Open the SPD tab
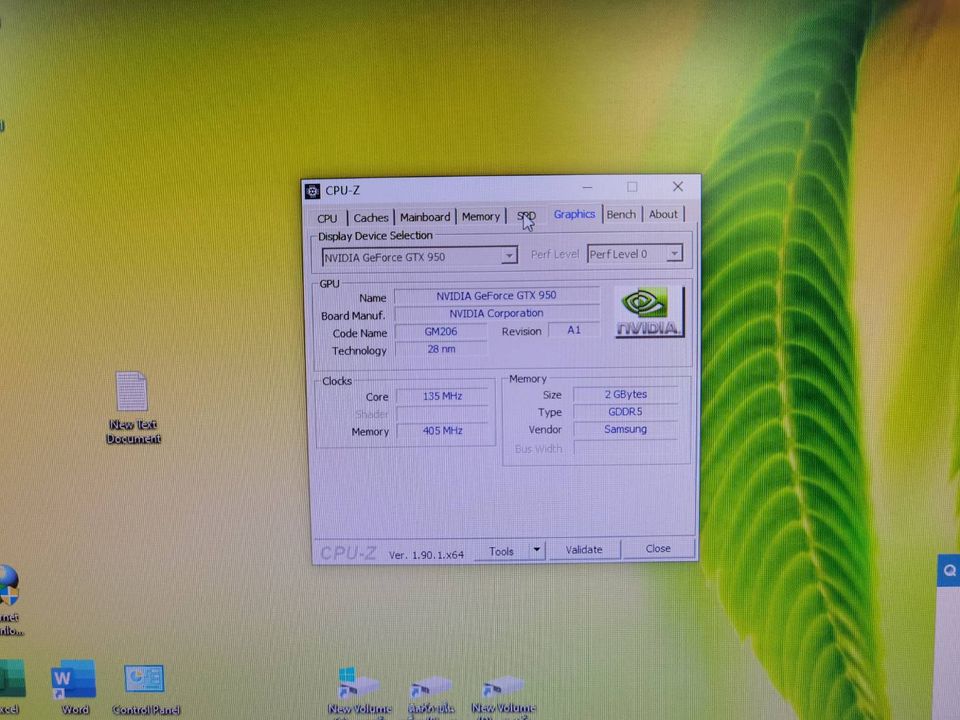Viewport: 960px width, 720px height. click(526, 216)
